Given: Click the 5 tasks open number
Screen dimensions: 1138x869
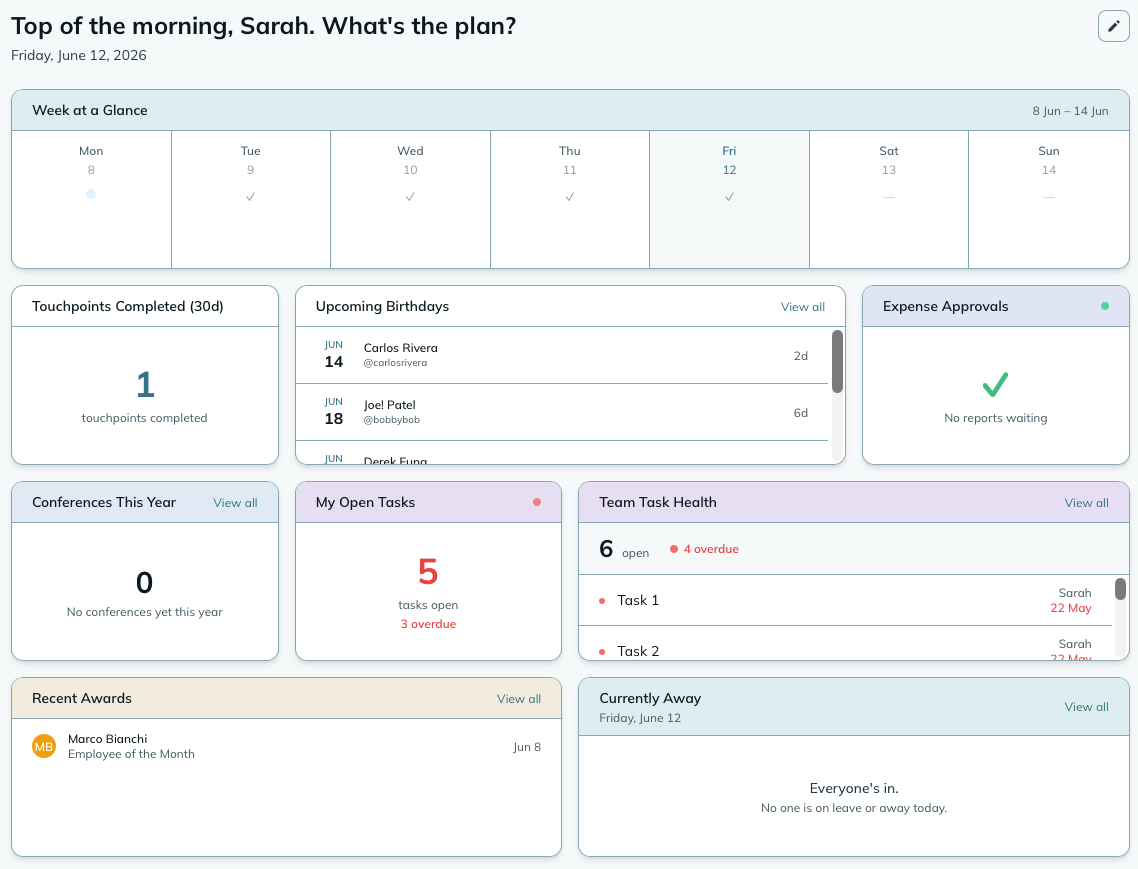Looking at the screenshot, I should point(428,572).
